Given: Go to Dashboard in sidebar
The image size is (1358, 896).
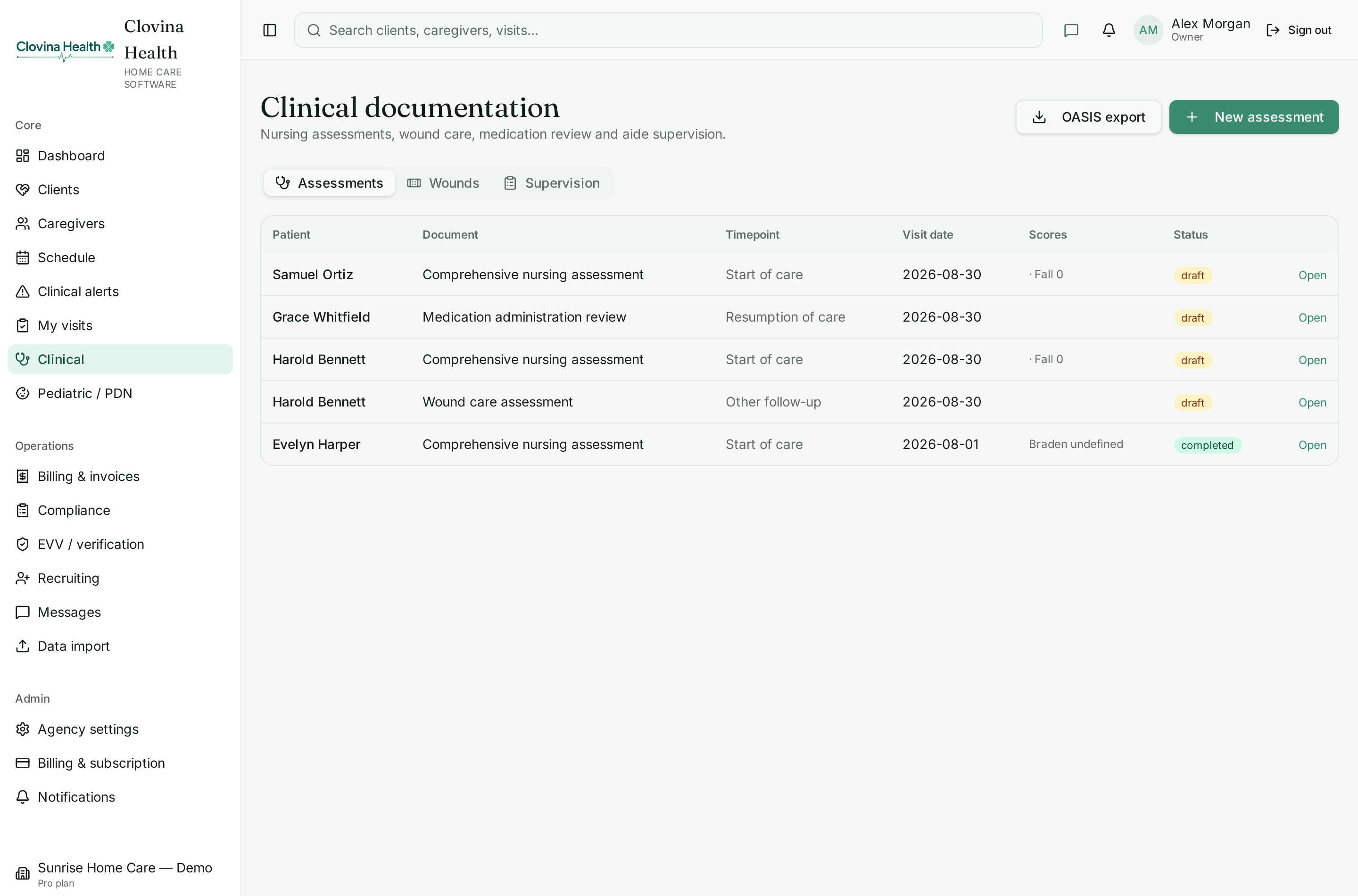Looking at the screenshot, I should click(120, 156).
